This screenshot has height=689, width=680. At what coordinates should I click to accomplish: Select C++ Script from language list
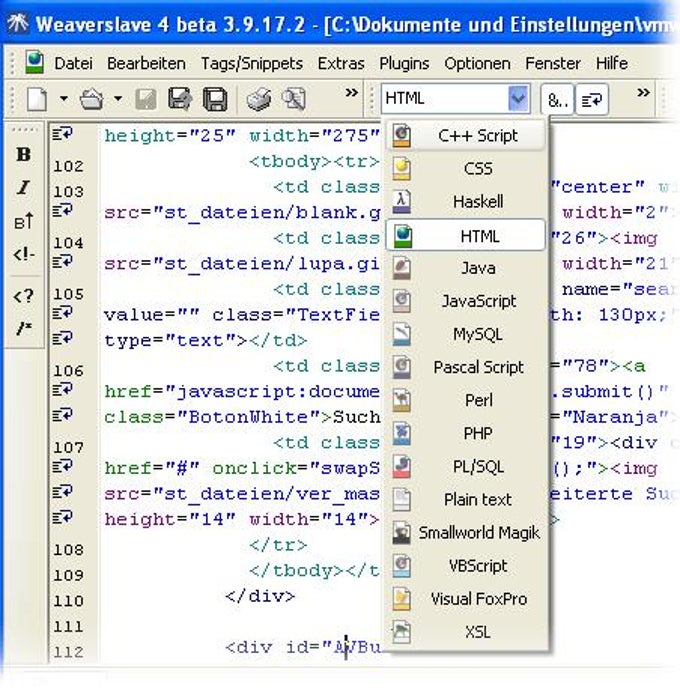[x=466, y=136]
